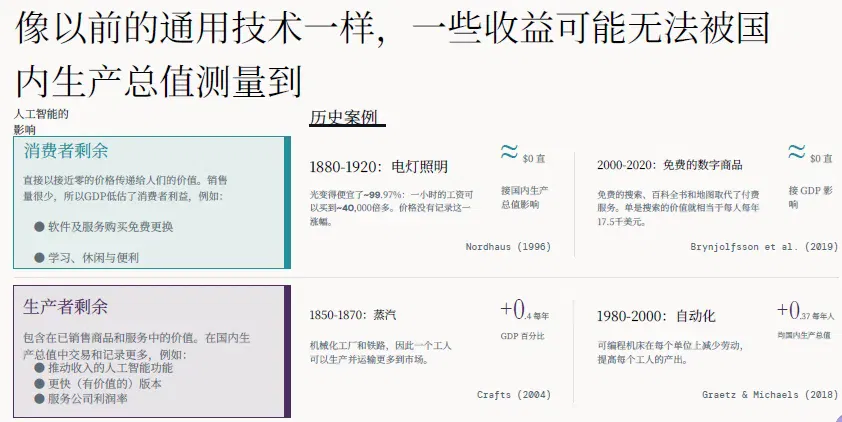842x422 pixels.
Task: Click the 1980-2000: 自动化 case heading
Action: 656,316
